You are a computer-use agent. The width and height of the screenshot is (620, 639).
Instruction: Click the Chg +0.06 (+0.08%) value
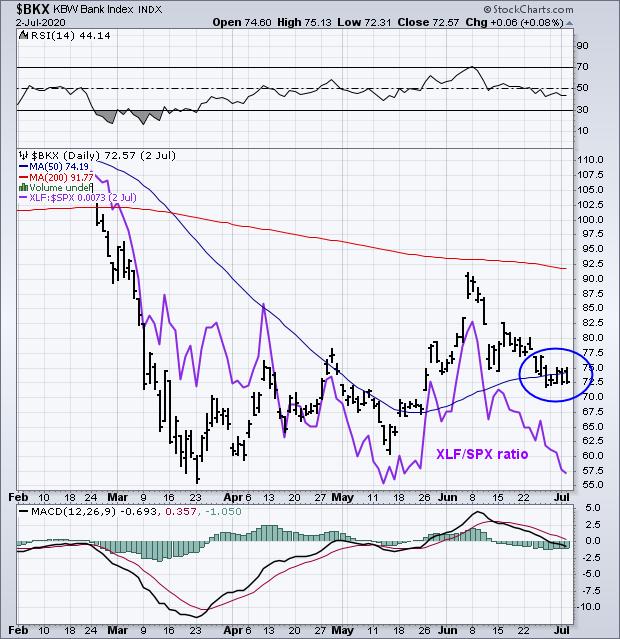coord(514,22)
